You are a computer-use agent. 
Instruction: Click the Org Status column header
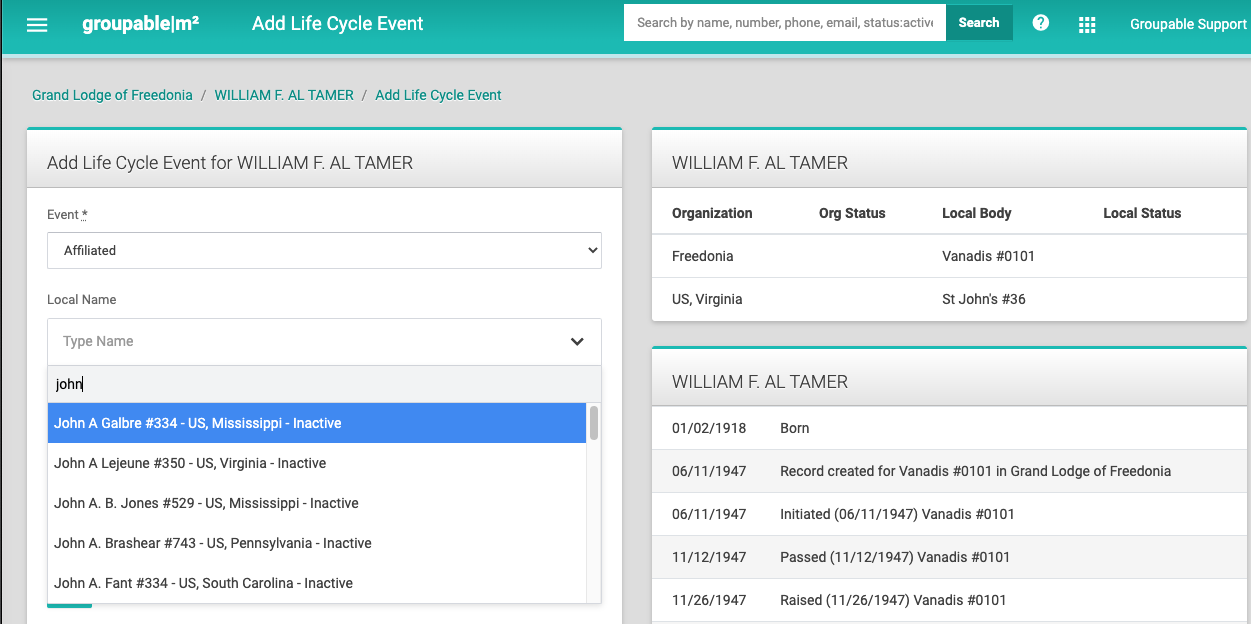point(852,213)
